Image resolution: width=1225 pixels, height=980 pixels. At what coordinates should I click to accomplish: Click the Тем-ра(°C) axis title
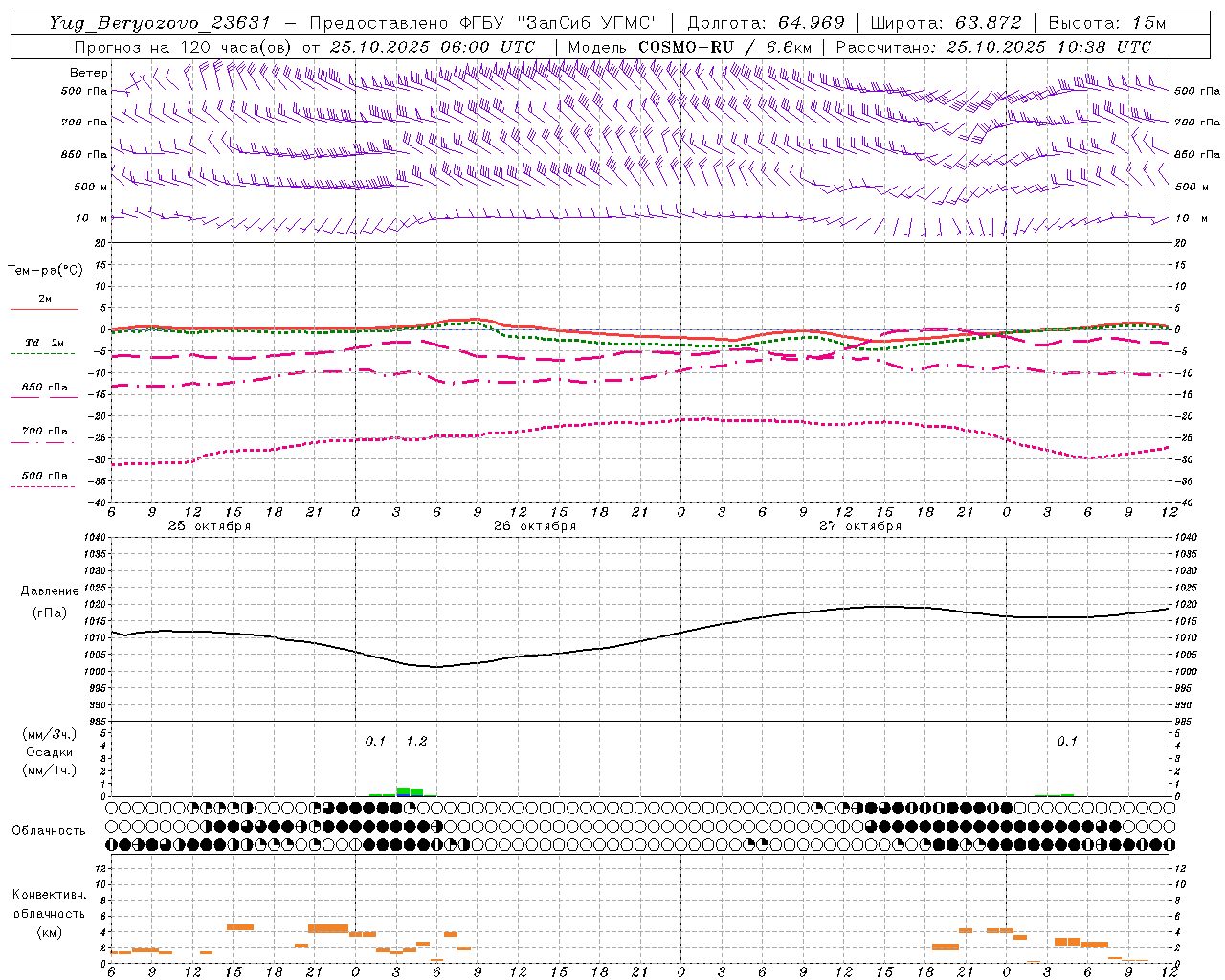point(45,271)
